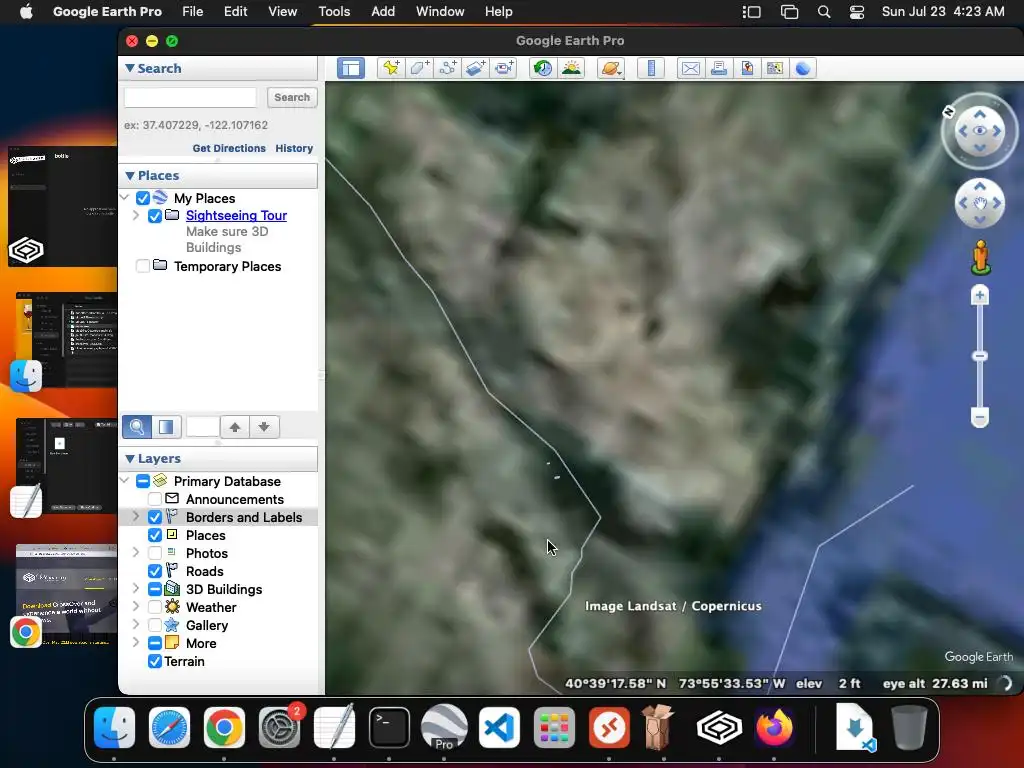1024x768 pixels.
Task: Open the ruler measurement tool
Action: coord(651,68)
